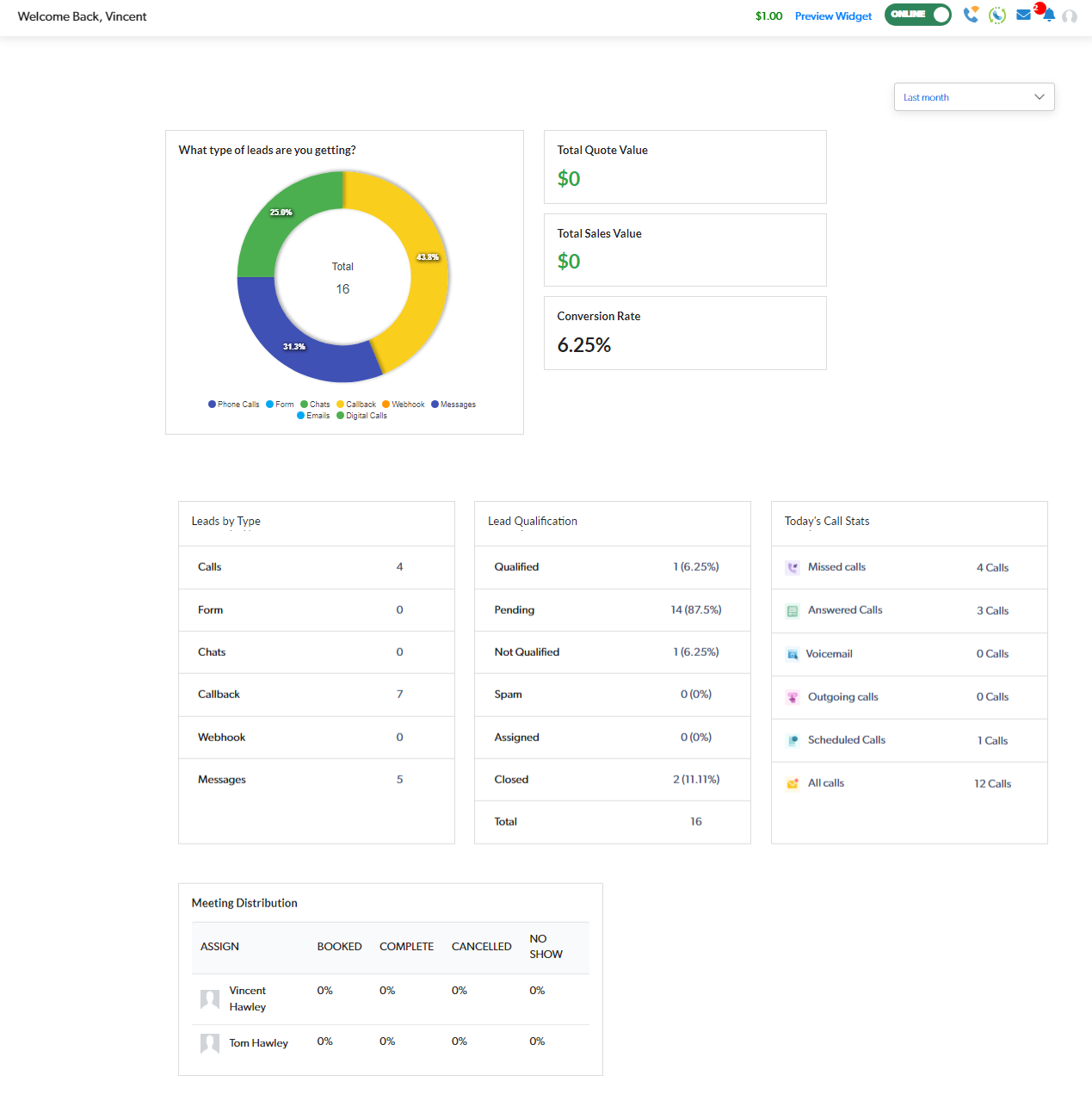Click the $1.00 balance amount
The height and width of the screenshot is (1094, 1092).
(x=768, y=16)
